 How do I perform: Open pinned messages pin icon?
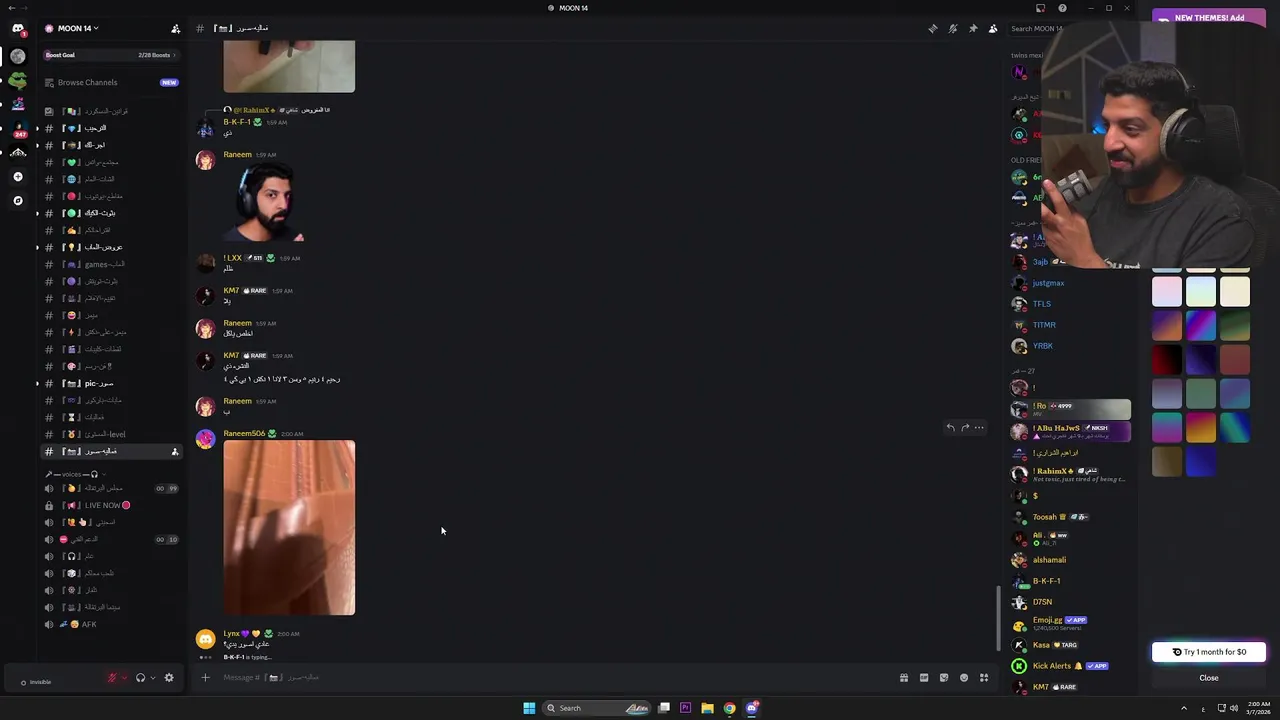point(973,29)
